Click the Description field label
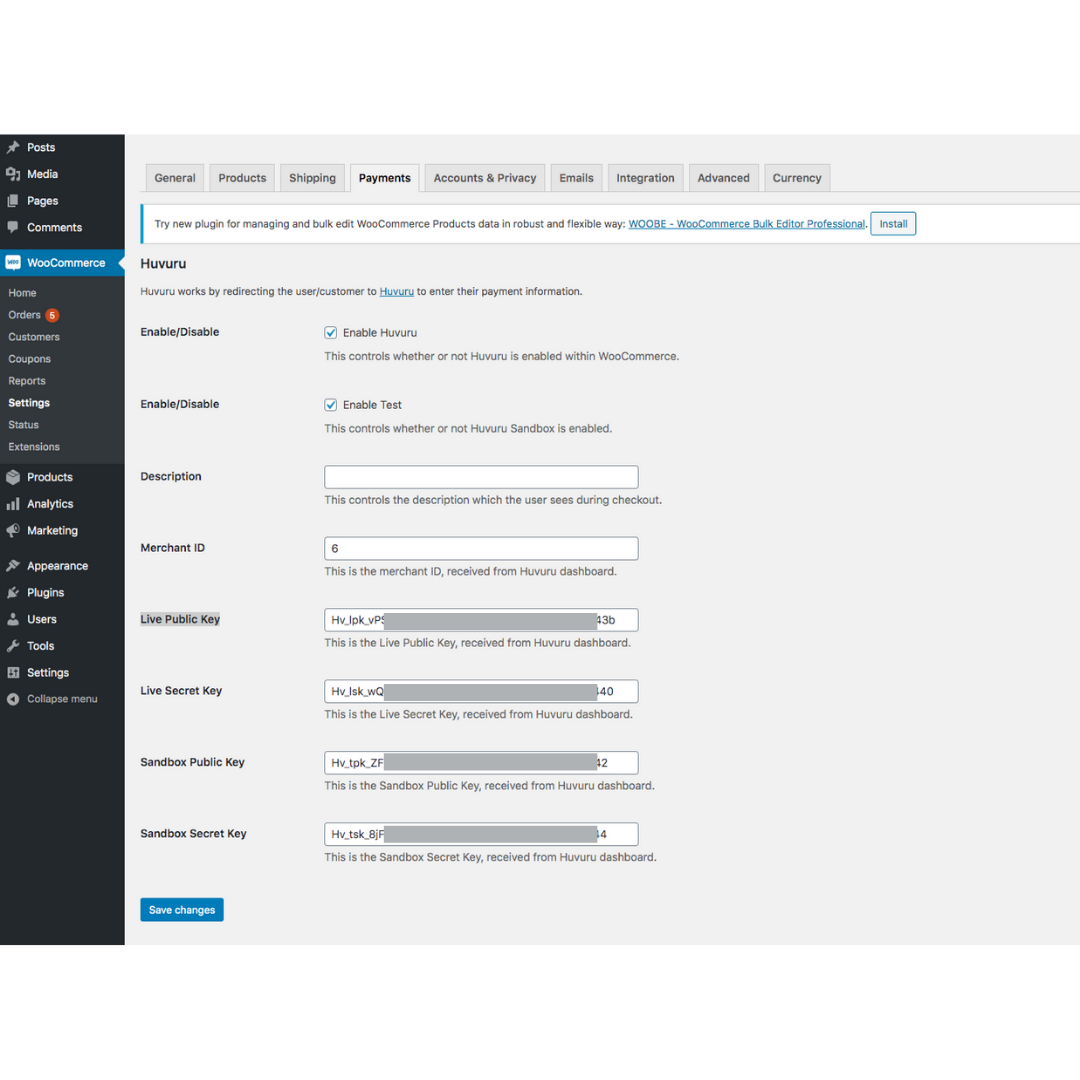The width and height of the screenshot is (1080, 1080). click(x=171, y=476)
